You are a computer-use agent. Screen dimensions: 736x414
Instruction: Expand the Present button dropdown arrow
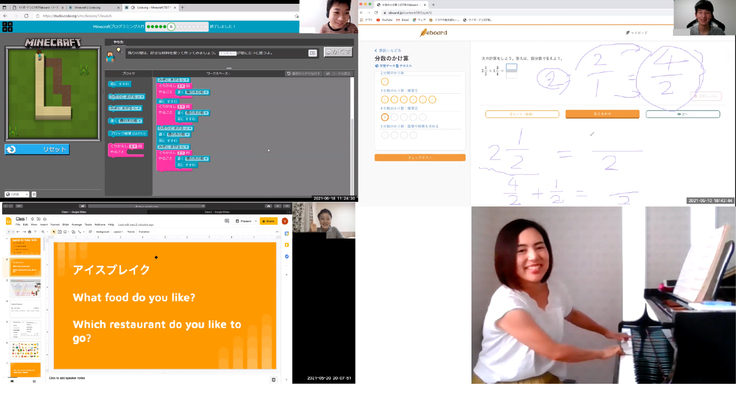tap(256, 221)
